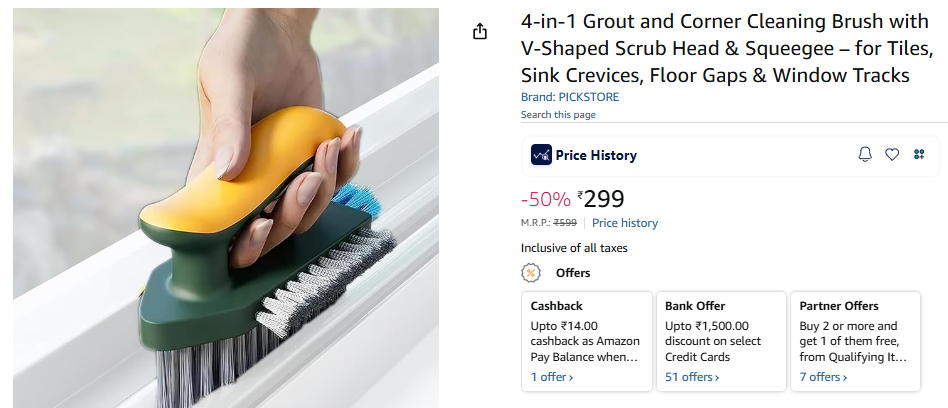Expand the 1 offer cashback link
Screen dimensions: 948x408
coord(552,377)
